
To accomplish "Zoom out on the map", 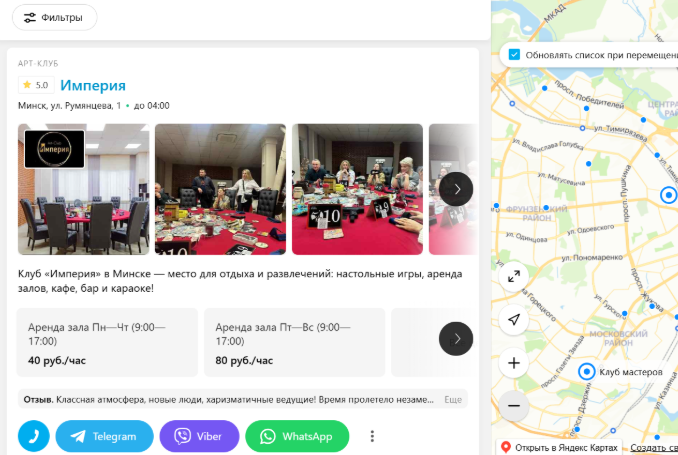I will point(514,406).
